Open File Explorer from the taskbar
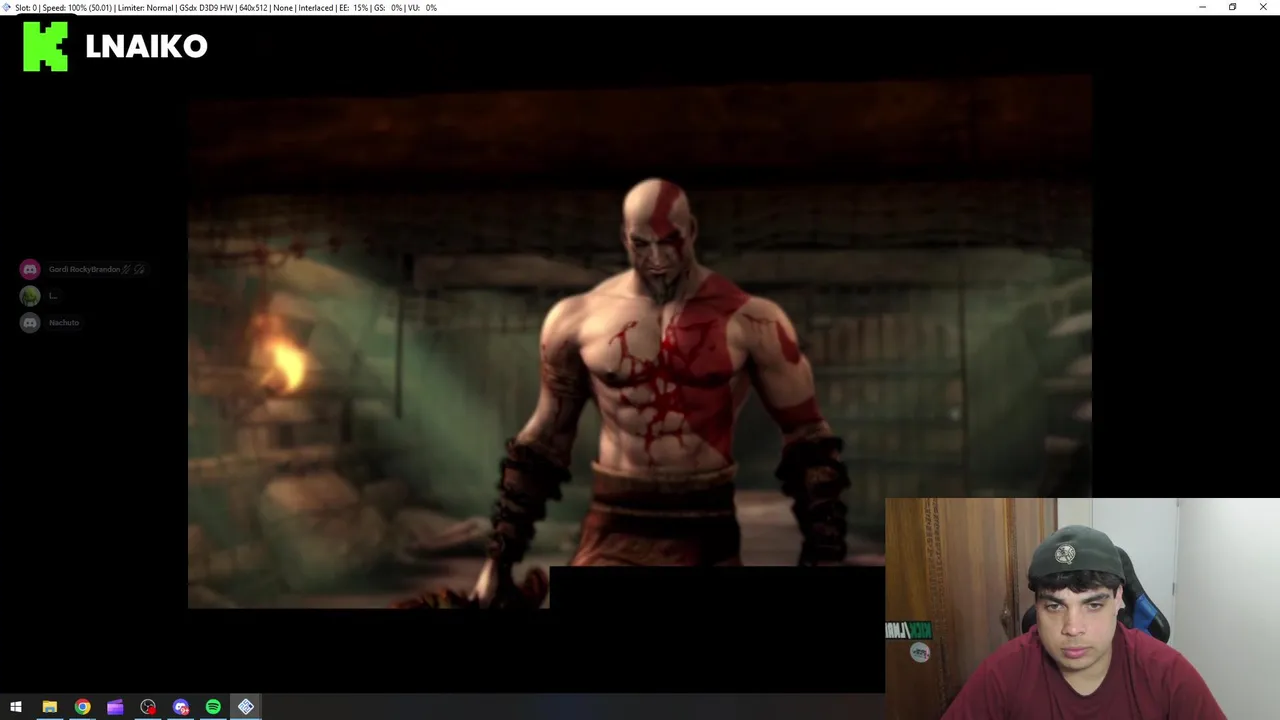The image size is (1280, 720). click(49, 707)
